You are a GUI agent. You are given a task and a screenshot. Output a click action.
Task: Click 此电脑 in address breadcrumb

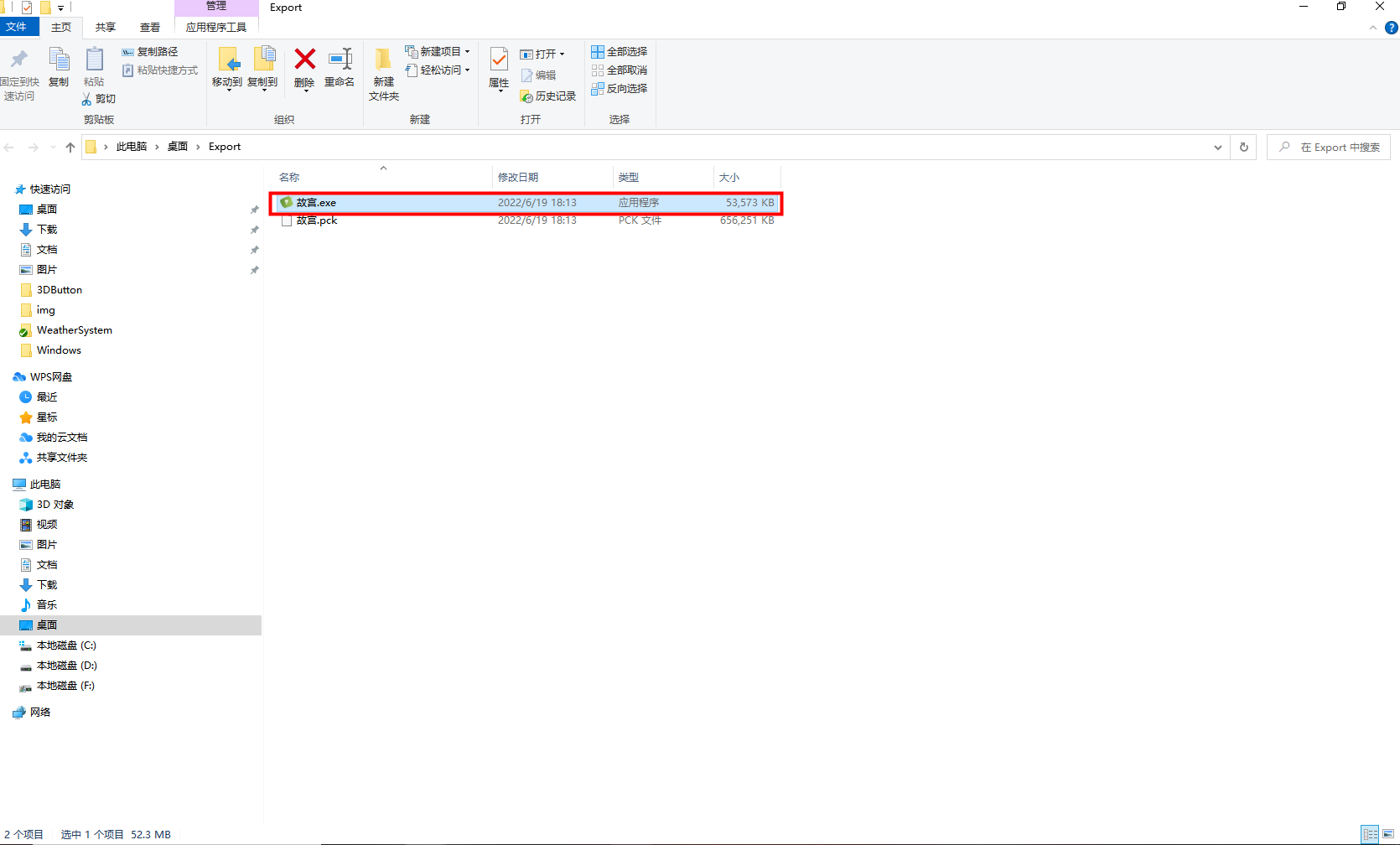[x=132, y=147]
